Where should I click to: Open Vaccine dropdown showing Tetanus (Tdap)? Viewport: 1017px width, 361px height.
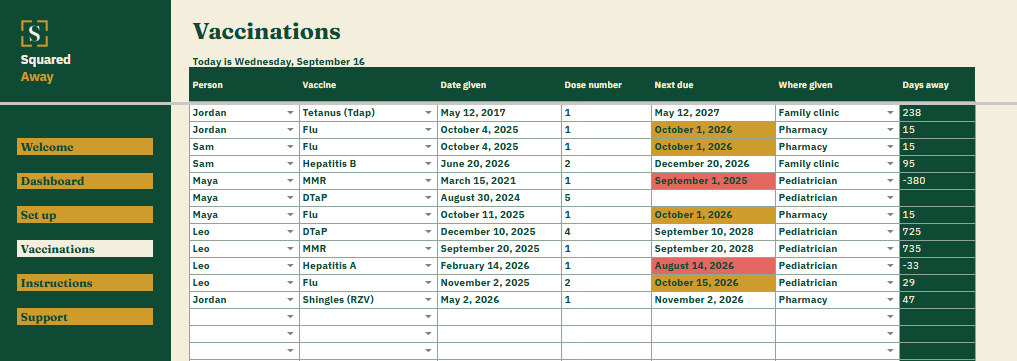(428, 113)
